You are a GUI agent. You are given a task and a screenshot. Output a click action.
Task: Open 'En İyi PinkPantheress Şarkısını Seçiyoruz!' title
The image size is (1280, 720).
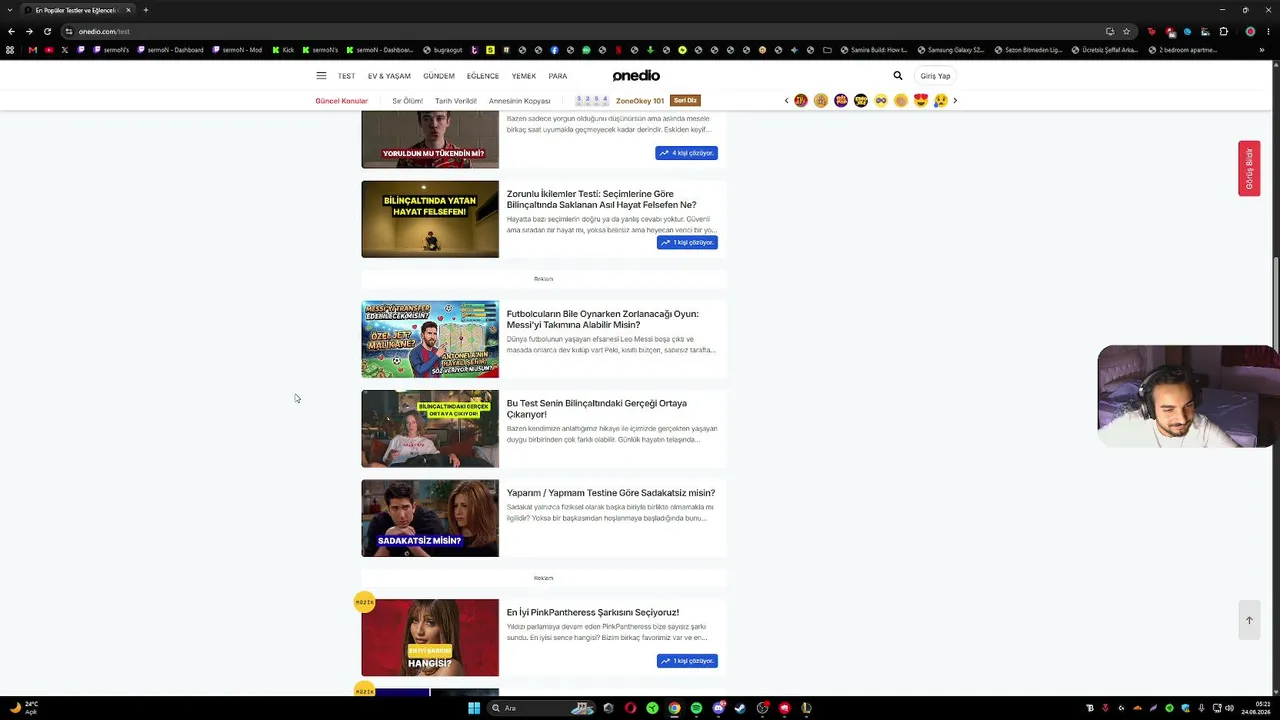click(x=593, y=613)
